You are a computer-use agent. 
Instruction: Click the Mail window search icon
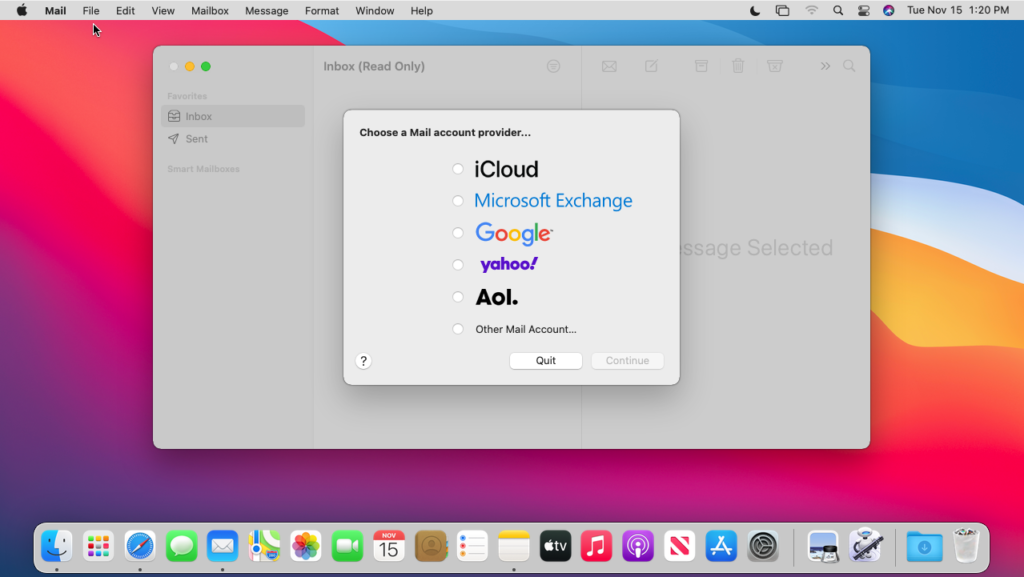click(849, 66)
